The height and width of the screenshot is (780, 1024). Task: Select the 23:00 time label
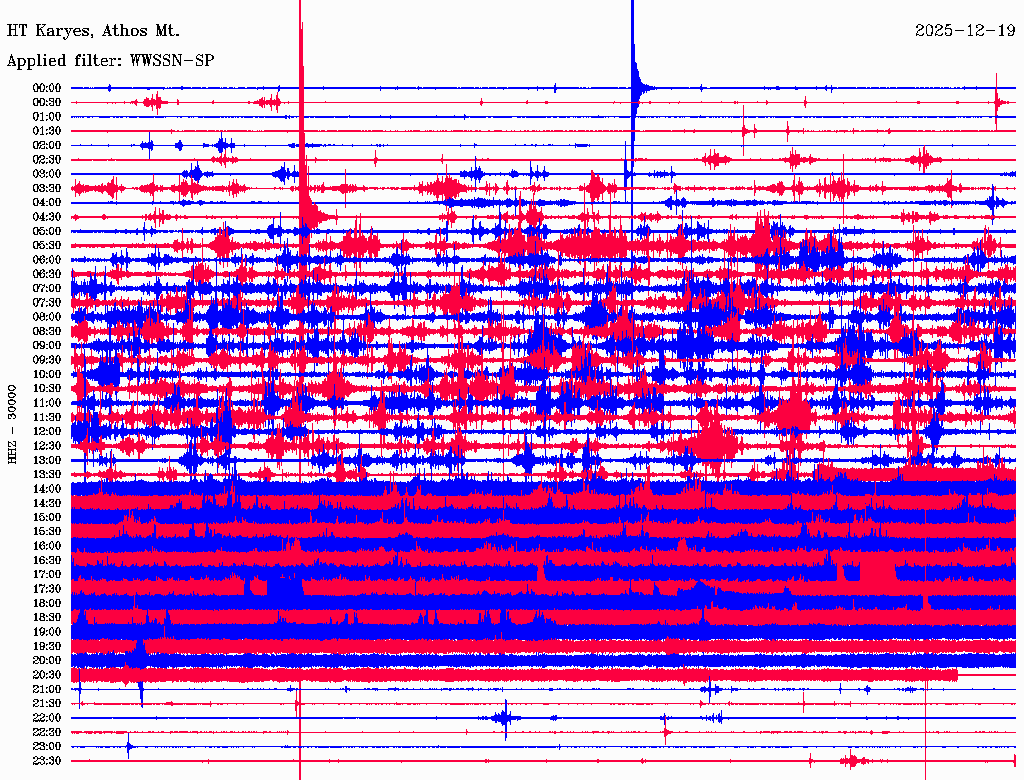pyautogui.click(x=46, y=747)
